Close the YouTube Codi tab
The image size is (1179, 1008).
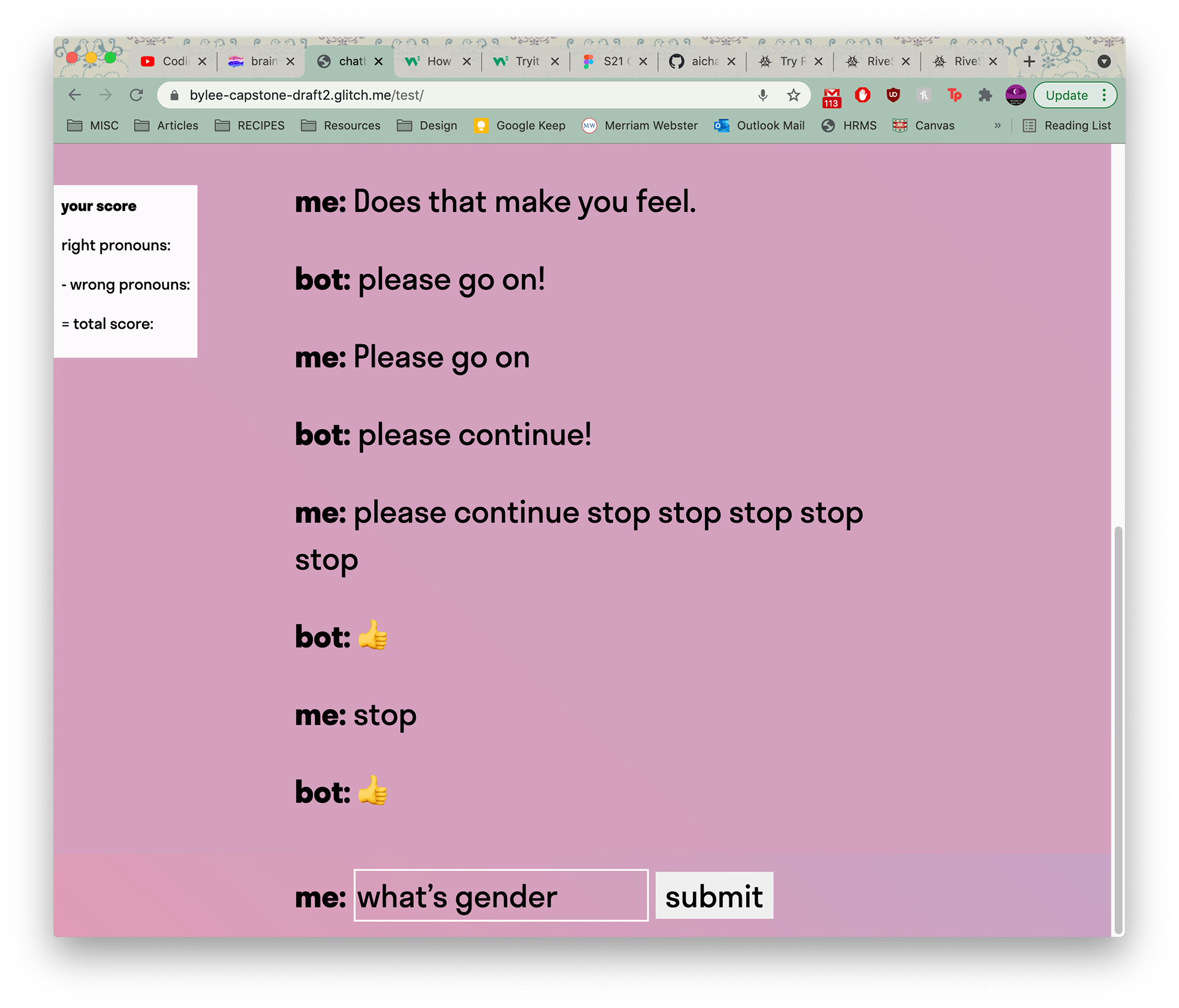[x=202, y=61]
